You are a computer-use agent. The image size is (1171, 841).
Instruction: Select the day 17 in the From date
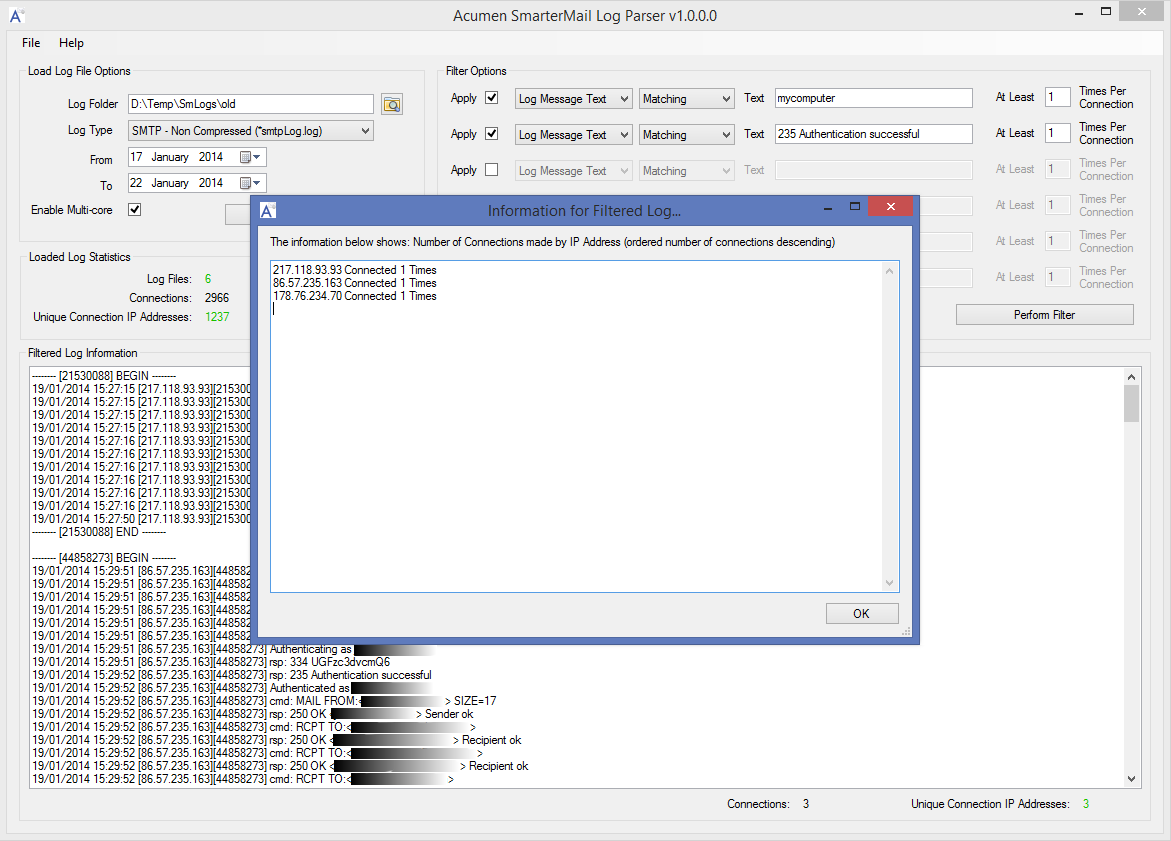(x=137, y=157)
